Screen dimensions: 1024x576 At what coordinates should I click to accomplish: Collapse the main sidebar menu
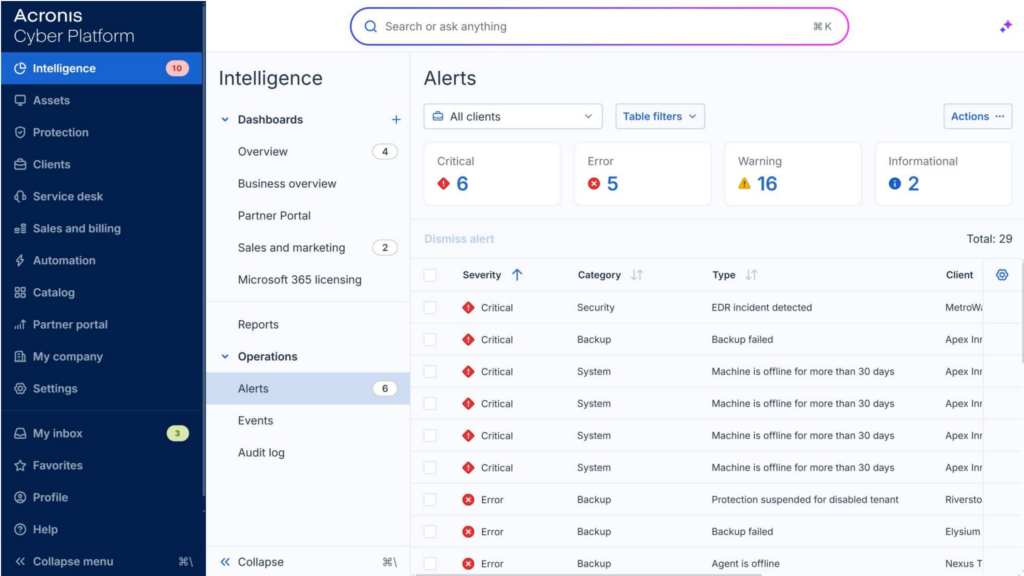[103, 561]
